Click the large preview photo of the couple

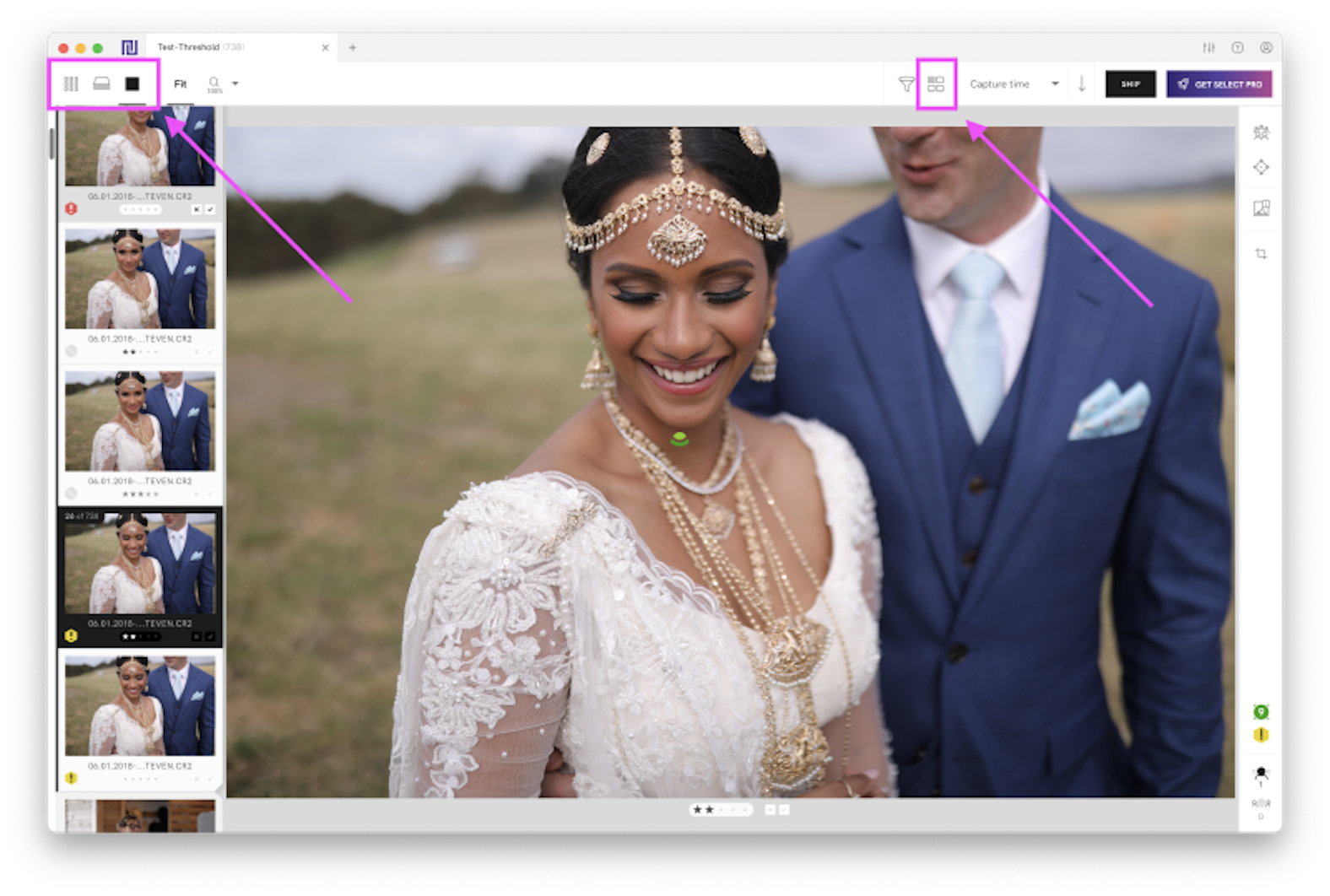click(x=730, y=461)
